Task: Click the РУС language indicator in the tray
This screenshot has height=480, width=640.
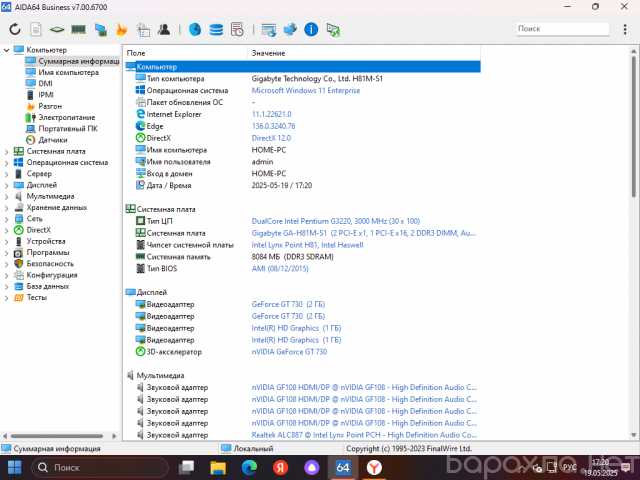Action: (570, 467)
